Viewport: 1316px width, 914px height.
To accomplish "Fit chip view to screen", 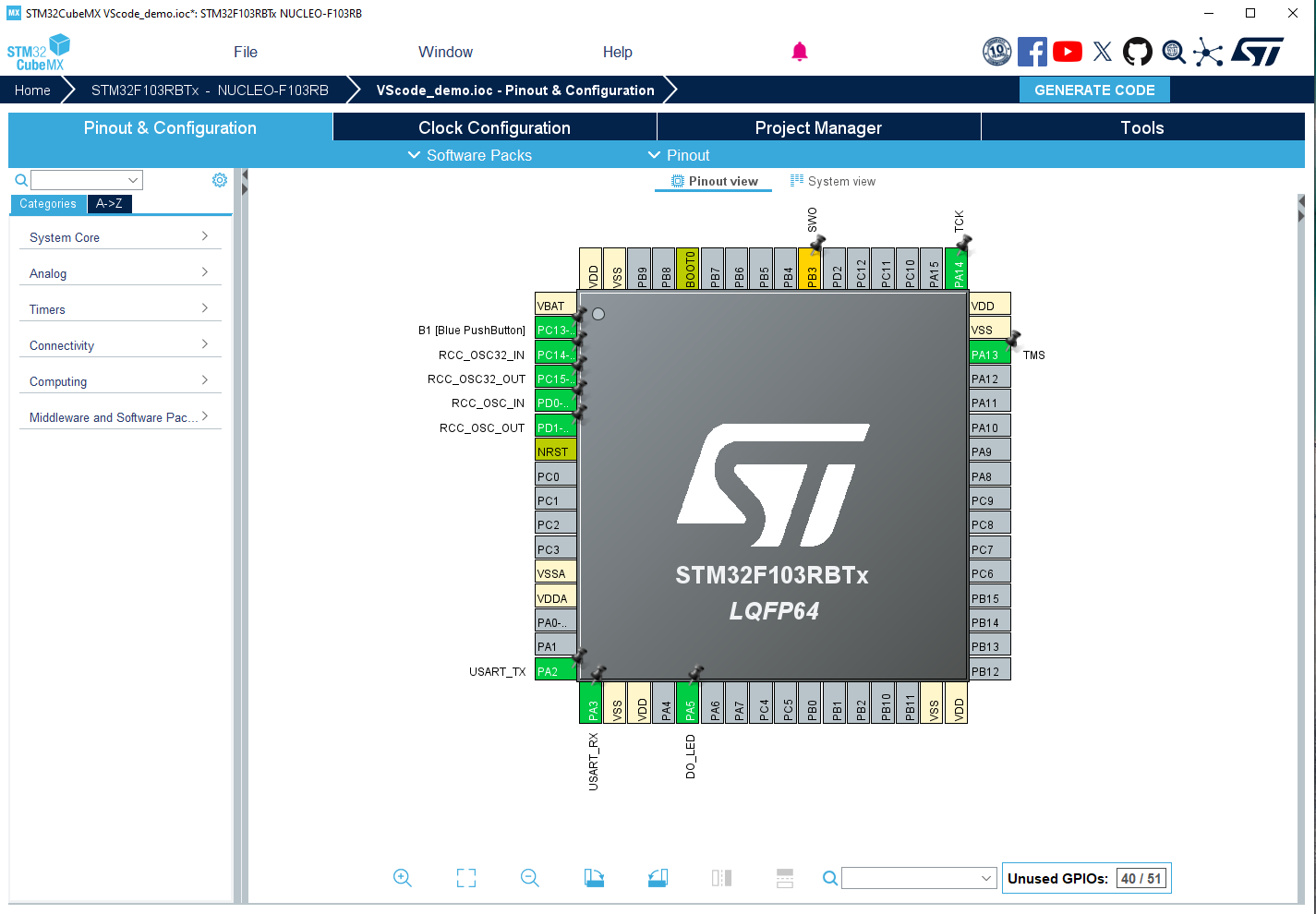I will pos(466,878).
